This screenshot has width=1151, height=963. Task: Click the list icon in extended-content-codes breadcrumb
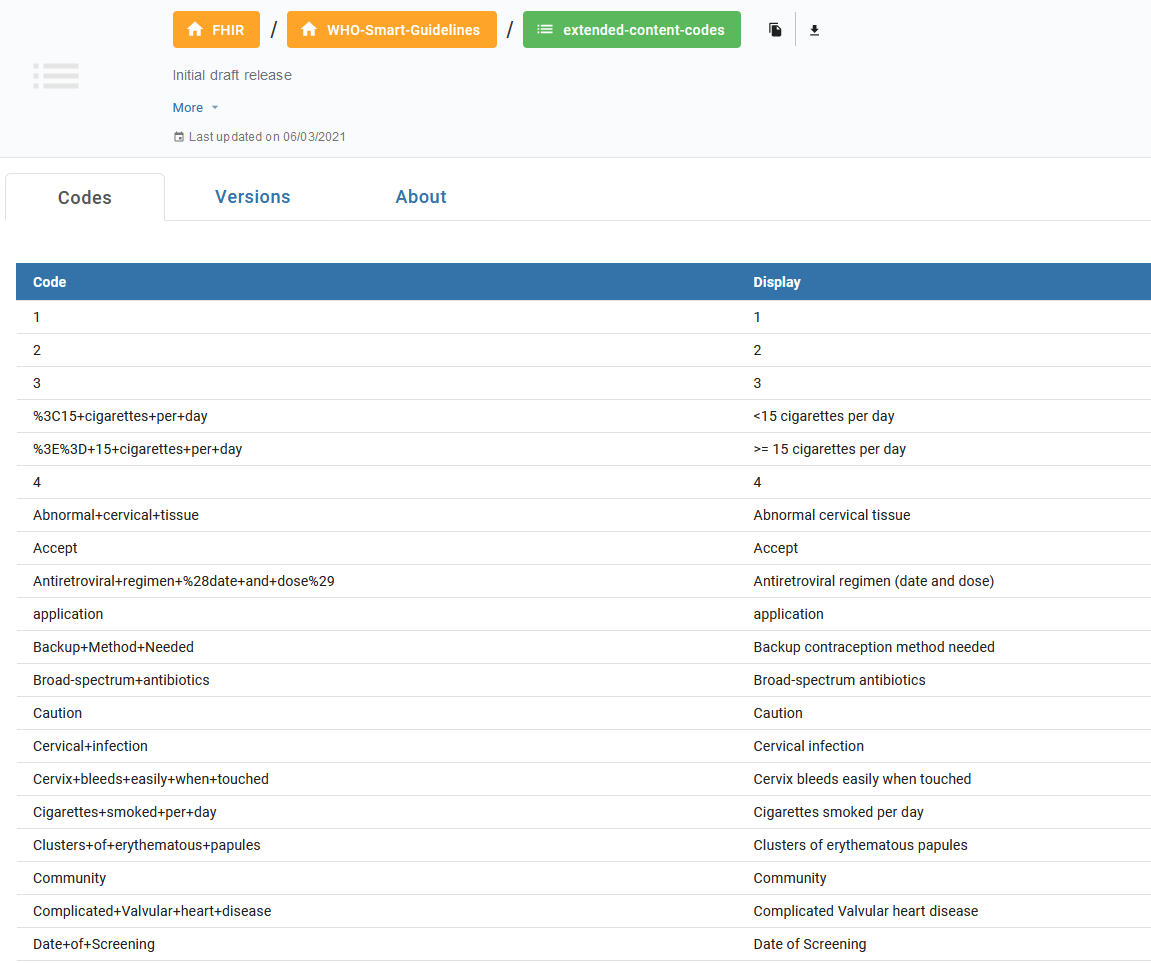pyautogui.click(x=545, y=29)
